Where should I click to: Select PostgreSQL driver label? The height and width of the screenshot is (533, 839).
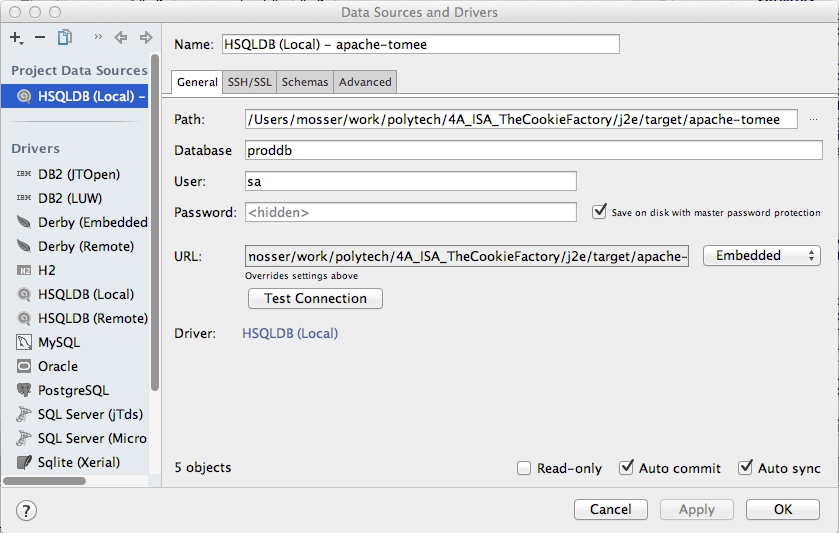pos(73,391)
